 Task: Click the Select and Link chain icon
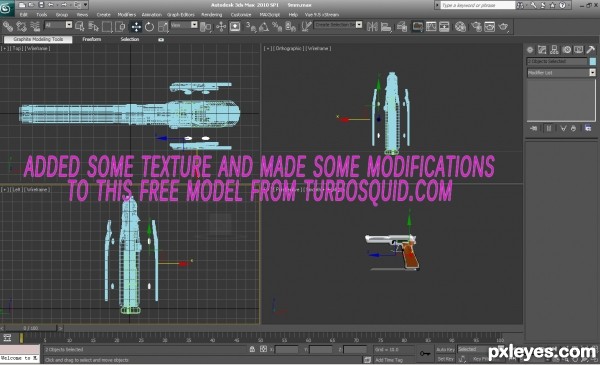[8, 26]
